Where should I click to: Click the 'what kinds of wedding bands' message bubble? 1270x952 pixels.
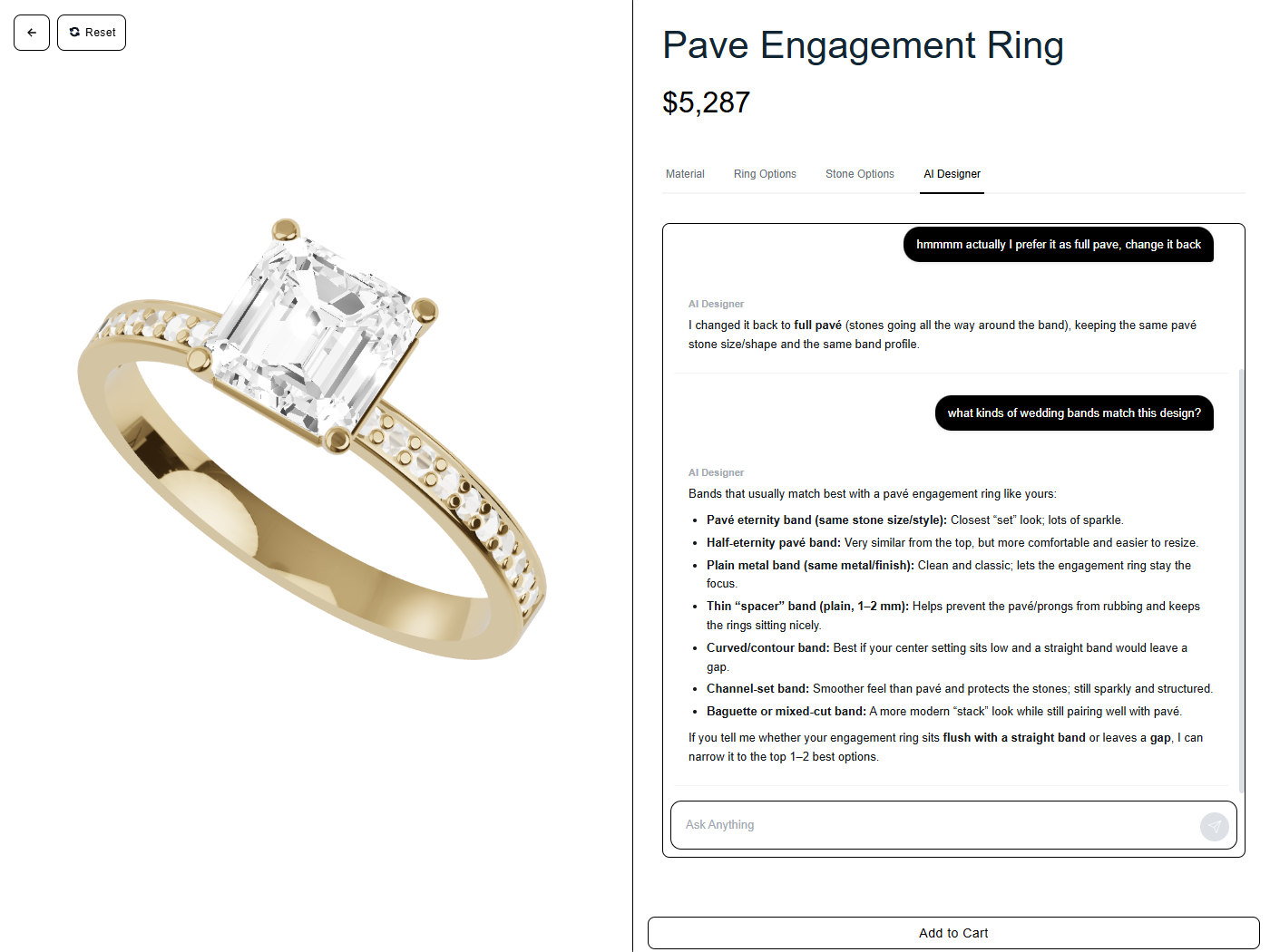click(1074, 413)
